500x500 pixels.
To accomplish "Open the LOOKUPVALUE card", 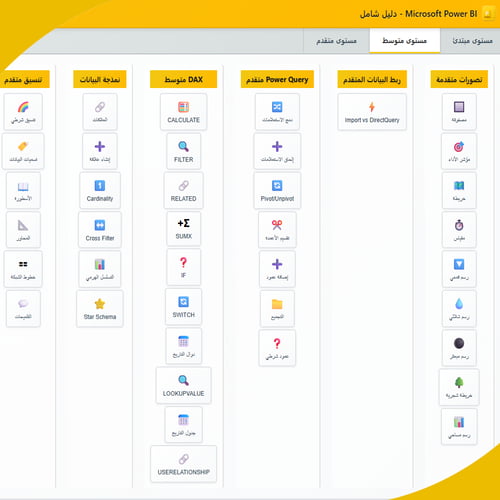I will click(183, 386).
